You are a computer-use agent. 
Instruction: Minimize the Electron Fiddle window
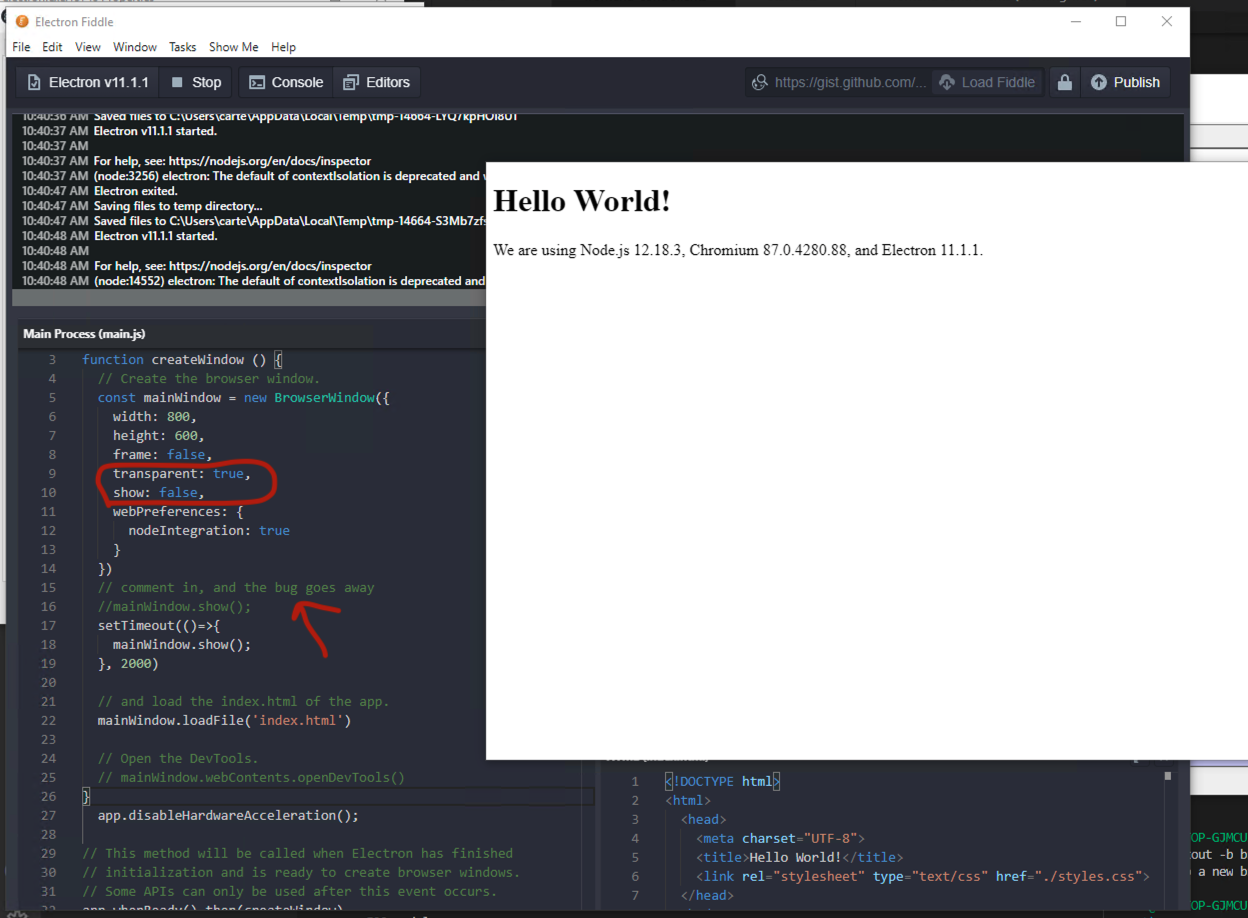[x=1076, y=21]
